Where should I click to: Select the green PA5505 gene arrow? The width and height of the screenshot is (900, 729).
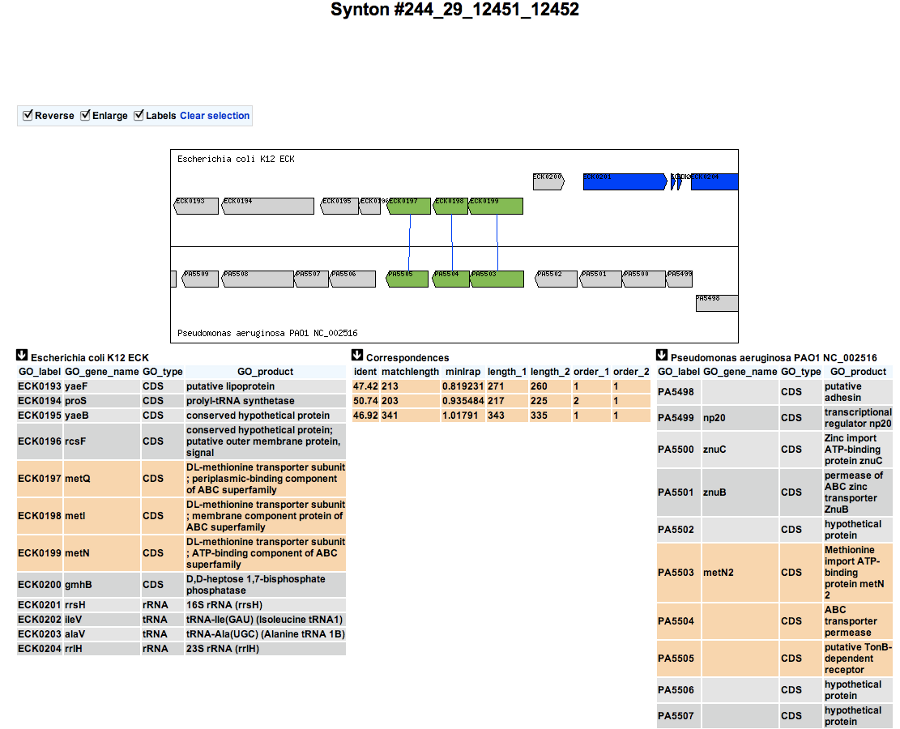coord(408,279)
